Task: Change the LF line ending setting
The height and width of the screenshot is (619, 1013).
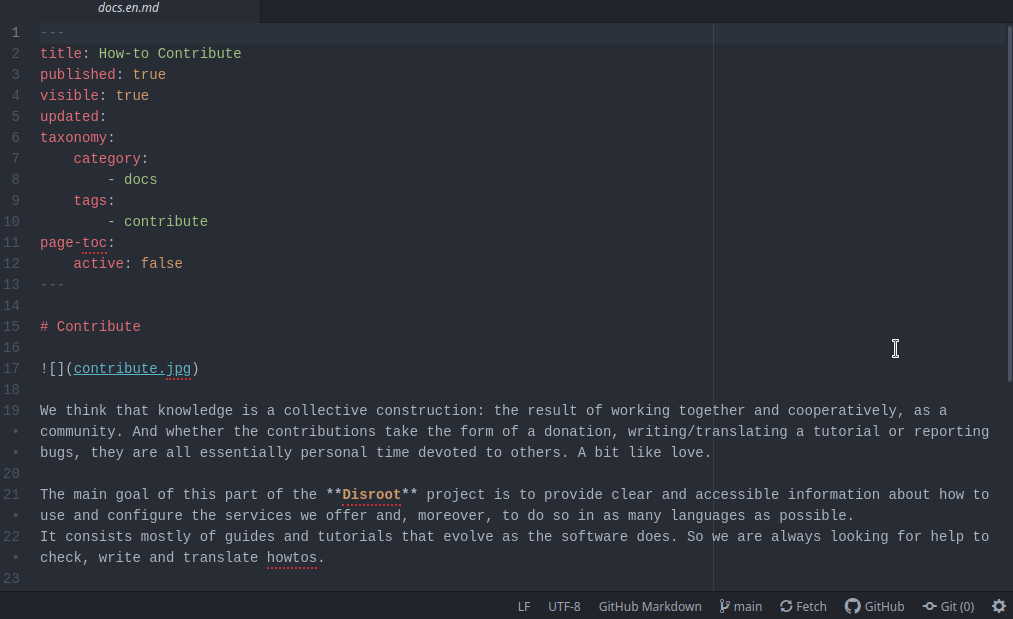Action: click(524, 606)
